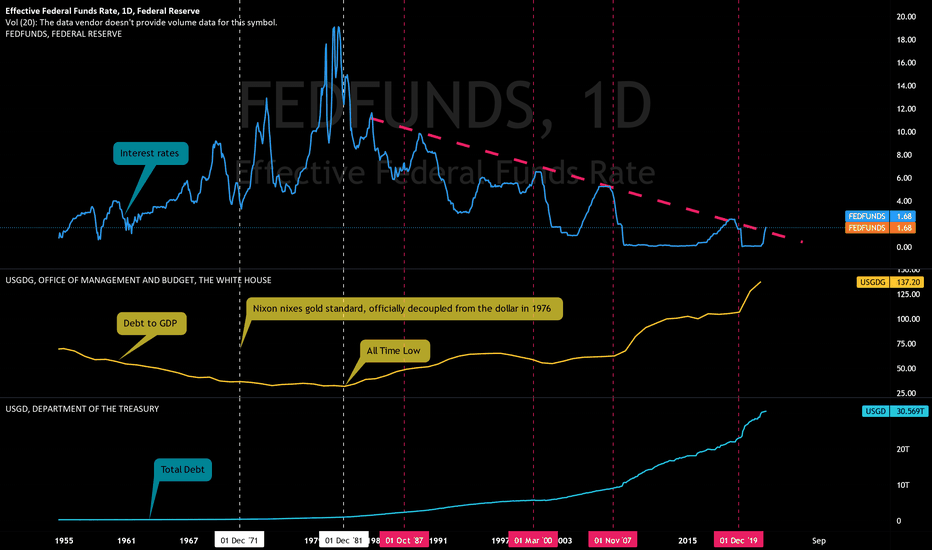Click the '01 Nov '07' date marker

613,540
